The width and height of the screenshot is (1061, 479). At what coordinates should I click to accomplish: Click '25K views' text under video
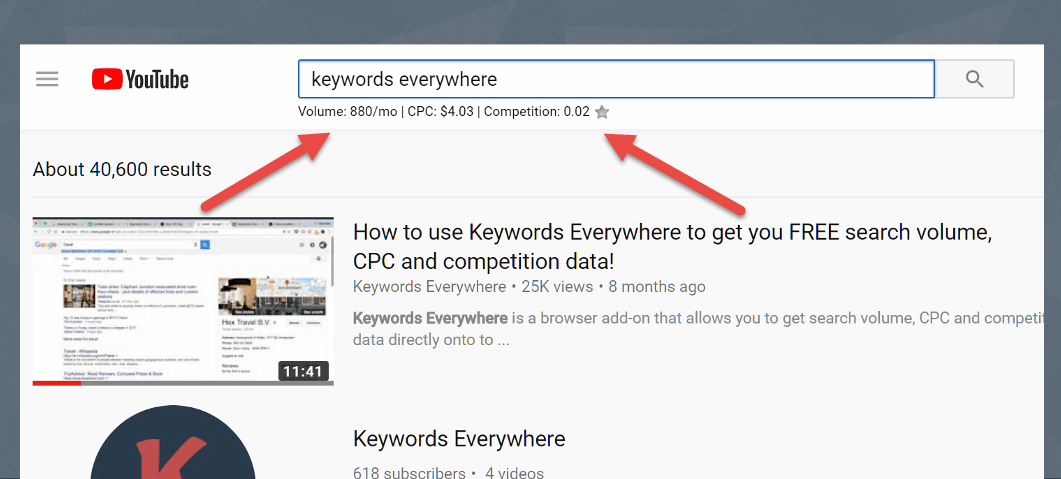click(x=557, y=287)
